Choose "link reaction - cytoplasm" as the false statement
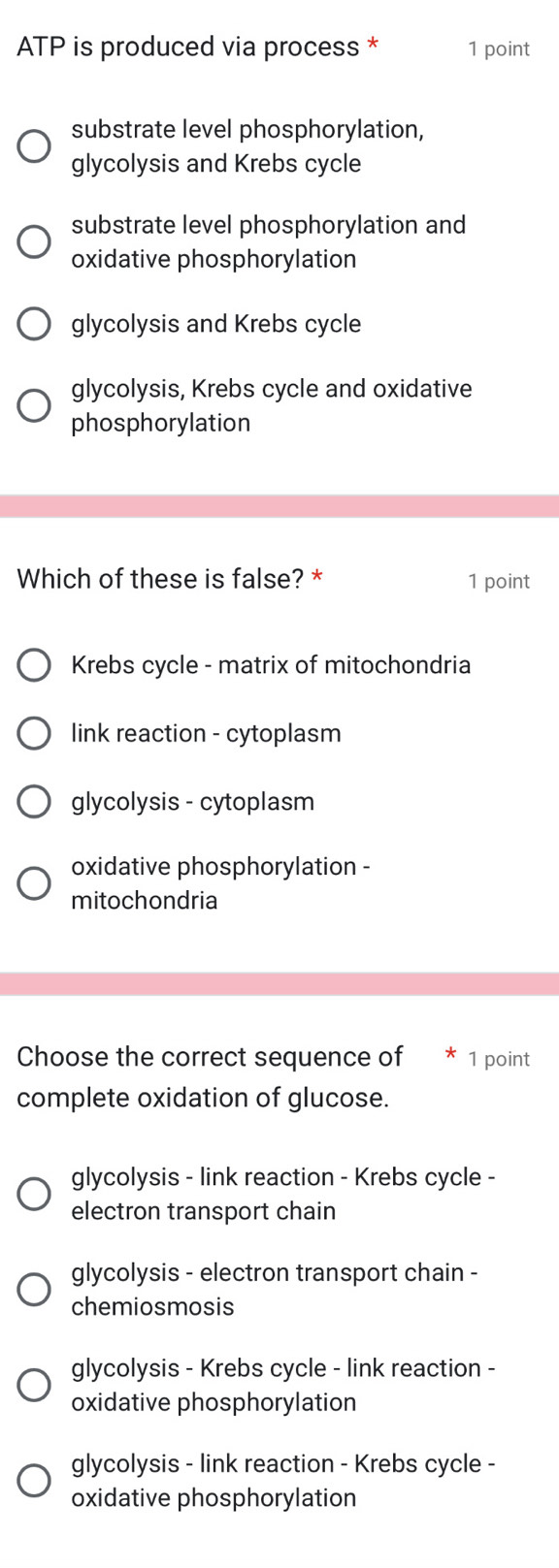This screenshot has width=559, height=1568. coord(34,733)
